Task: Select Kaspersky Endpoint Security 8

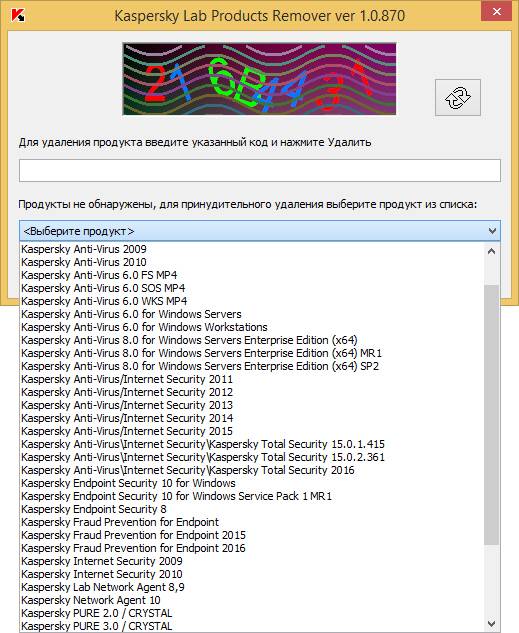Action: point(252,509)
